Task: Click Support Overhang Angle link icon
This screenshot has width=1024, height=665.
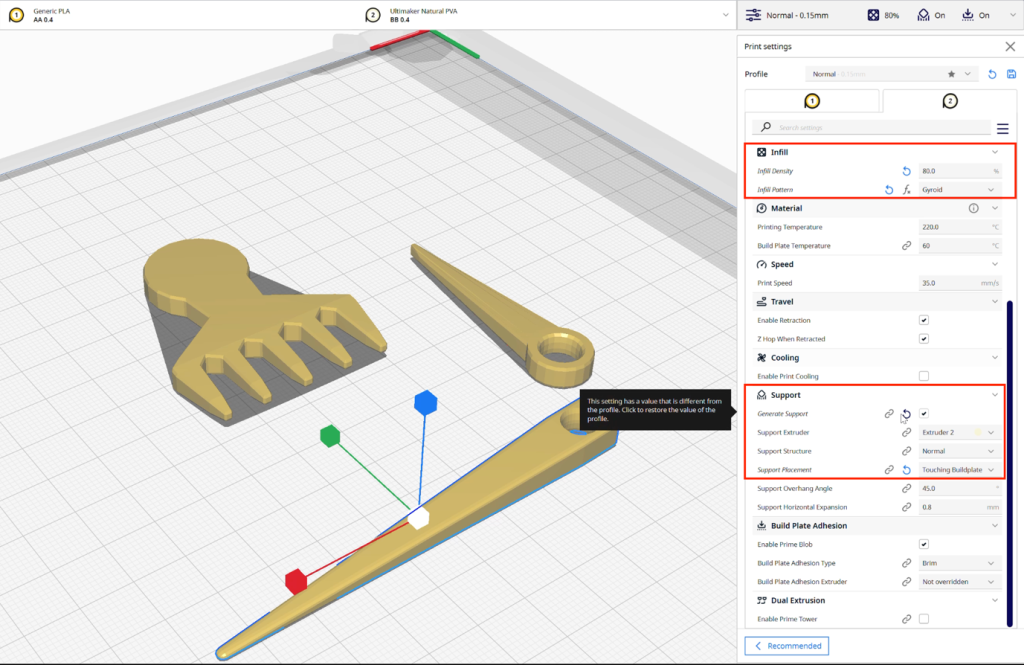Action: [906, 488]
